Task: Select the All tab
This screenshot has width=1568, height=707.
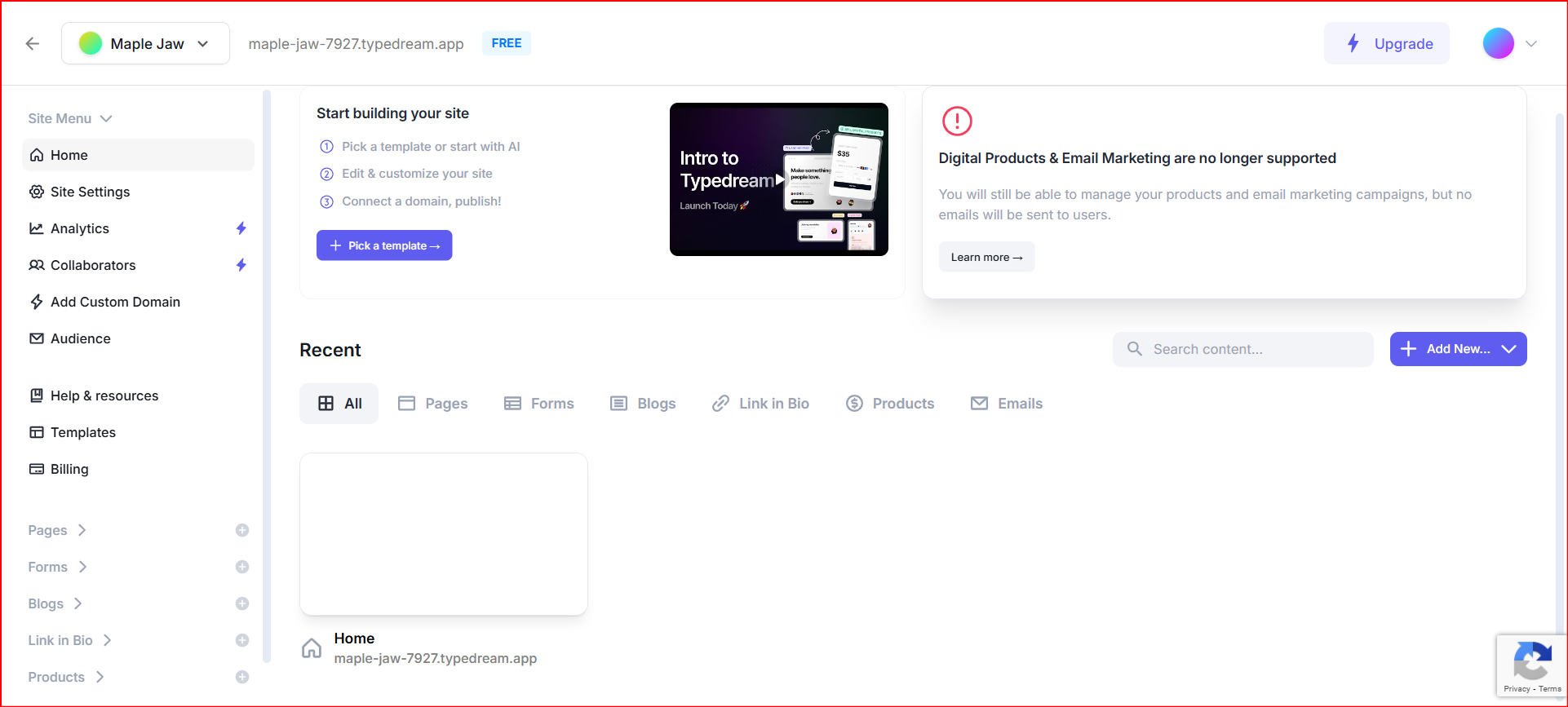Action: [x=339, y=404]
